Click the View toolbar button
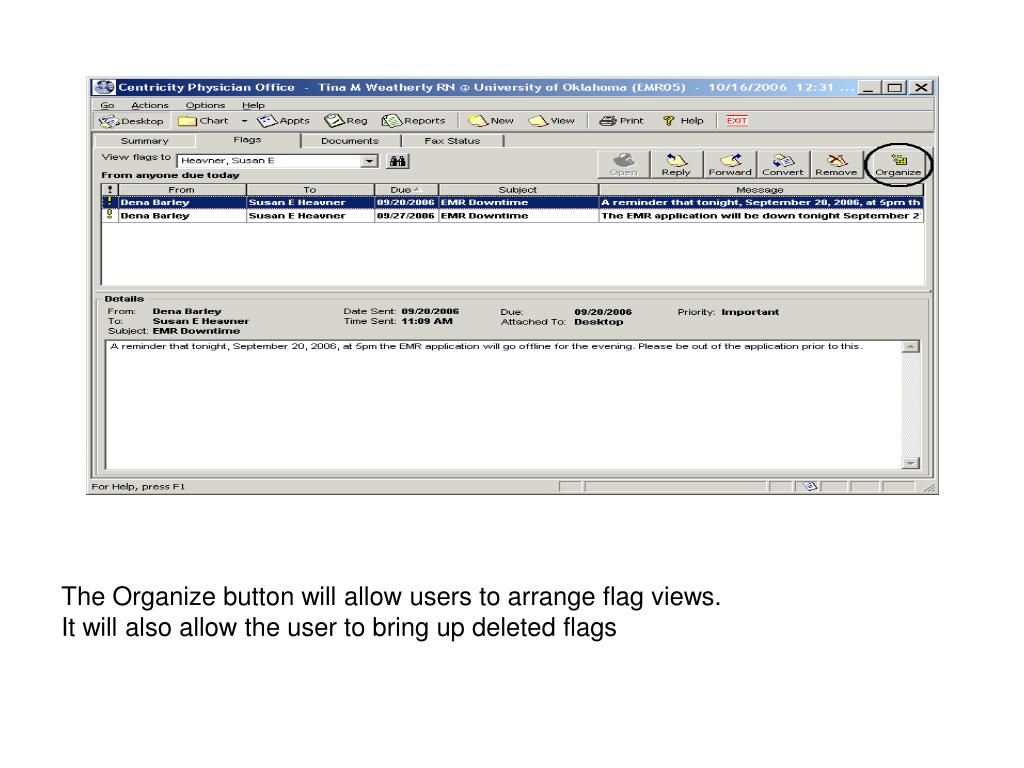The width and height of the screenshot is (1024, 768). pos(552,121)
